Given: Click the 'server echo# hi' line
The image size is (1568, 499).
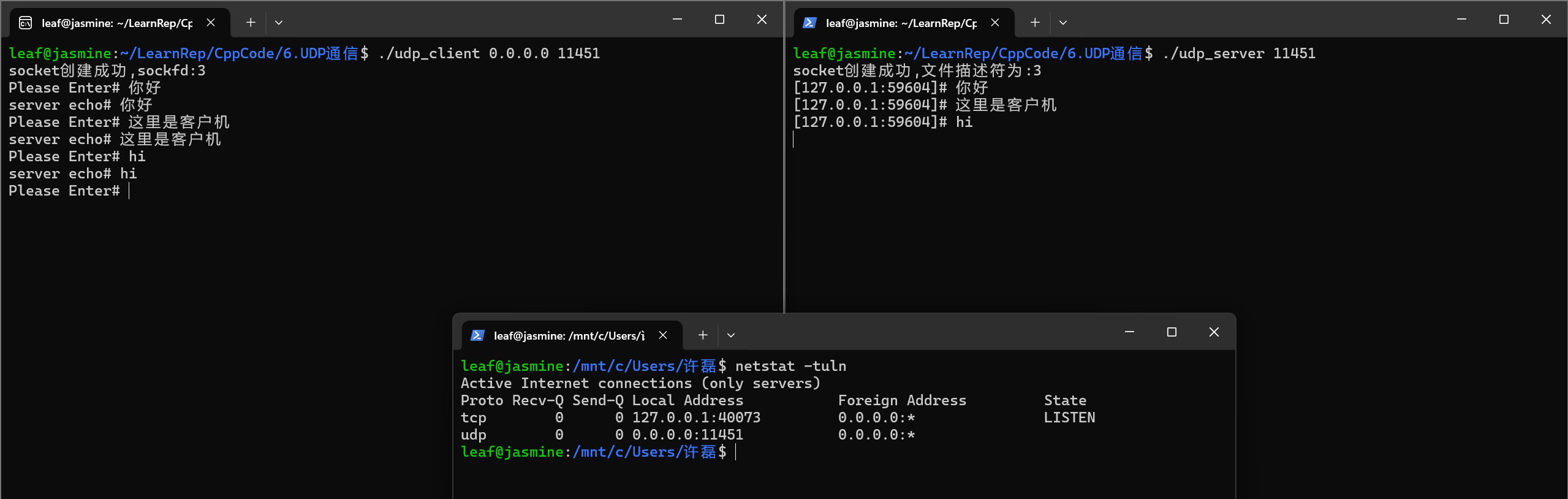Looking at the screenshot, I should pos(73,173).
